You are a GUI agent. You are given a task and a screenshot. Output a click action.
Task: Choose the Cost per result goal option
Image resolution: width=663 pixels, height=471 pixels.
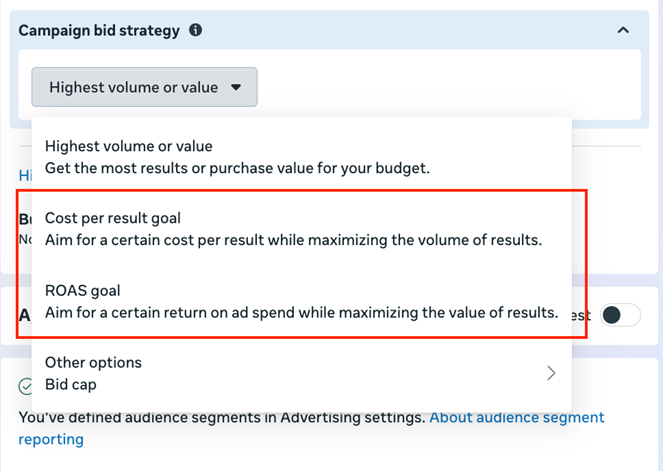click(112, 218)
